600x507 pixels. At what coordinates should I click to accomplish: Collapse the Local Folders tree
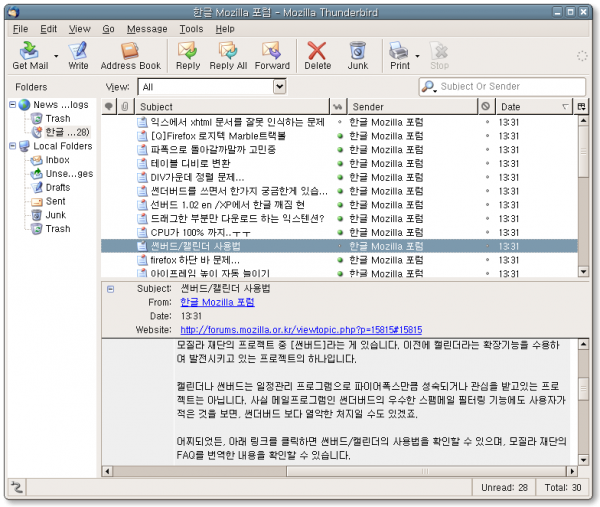pyautogui.click(x=13, y=146)
